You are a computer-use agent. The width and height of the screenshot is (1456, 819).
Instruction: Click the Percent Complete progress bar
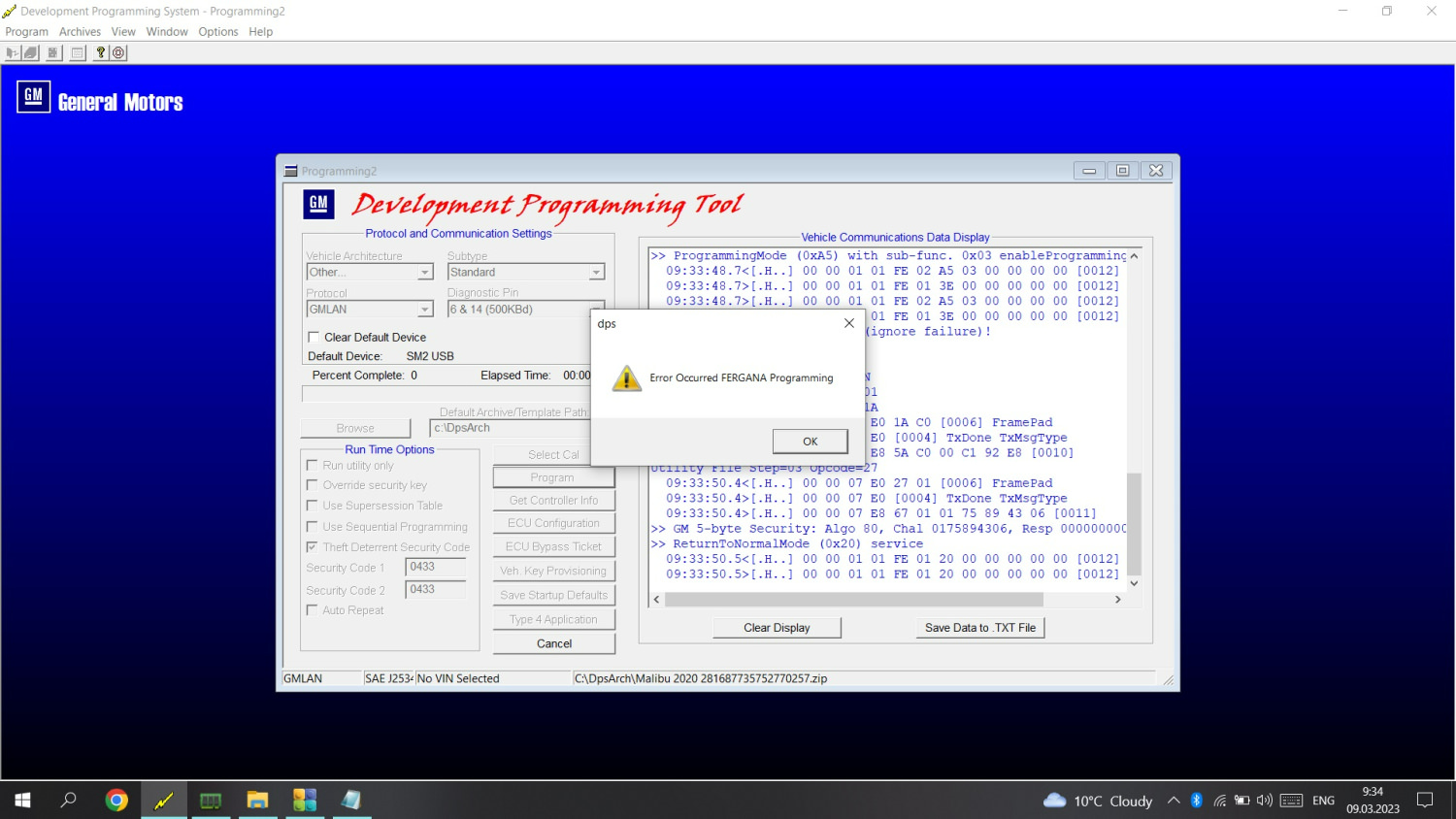pyautogui.click(x=447, y=394)
